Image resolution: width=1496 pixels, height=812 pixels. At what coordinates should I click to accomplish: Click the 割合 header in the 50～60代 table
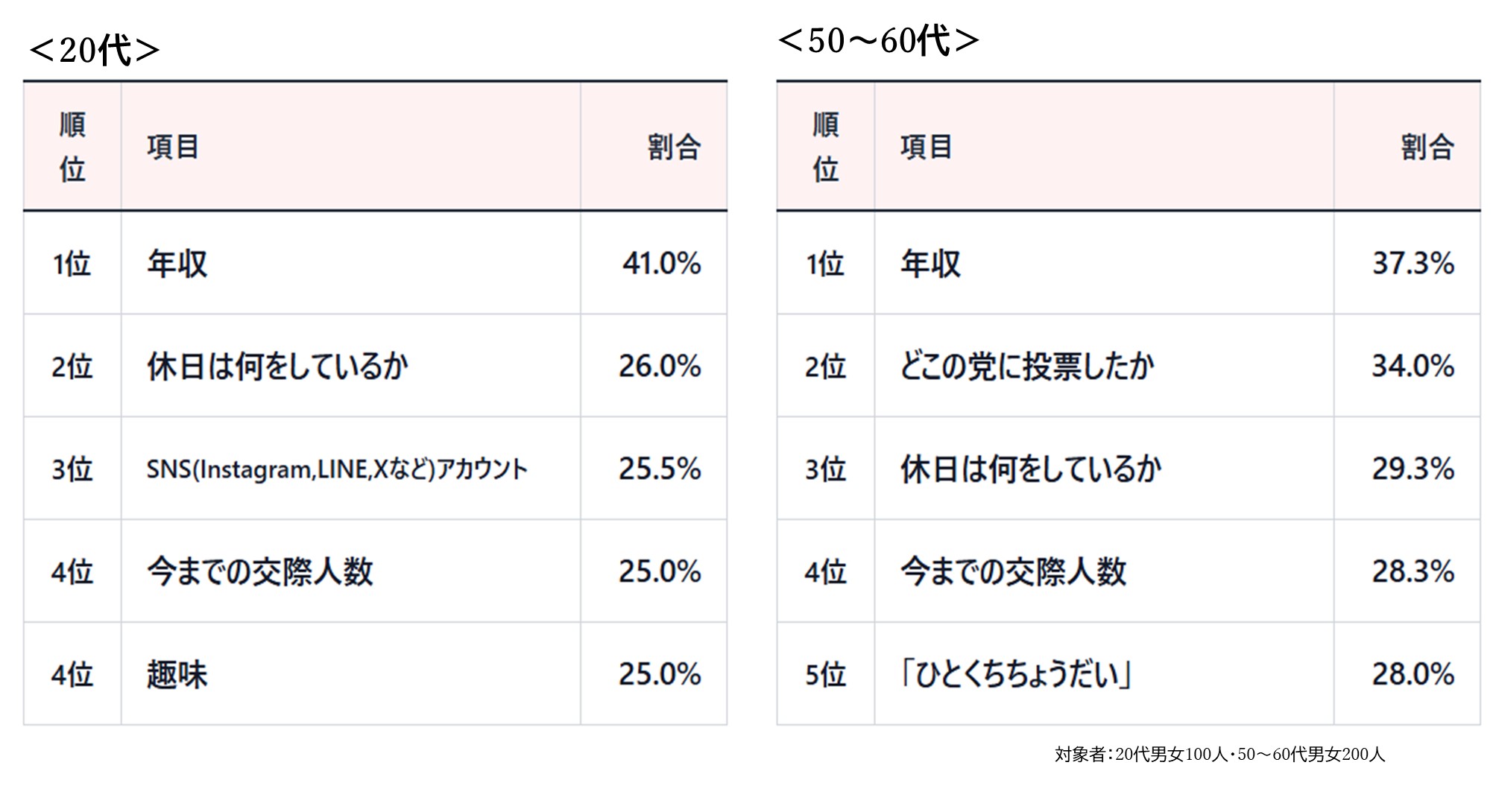coord(1427,147)
